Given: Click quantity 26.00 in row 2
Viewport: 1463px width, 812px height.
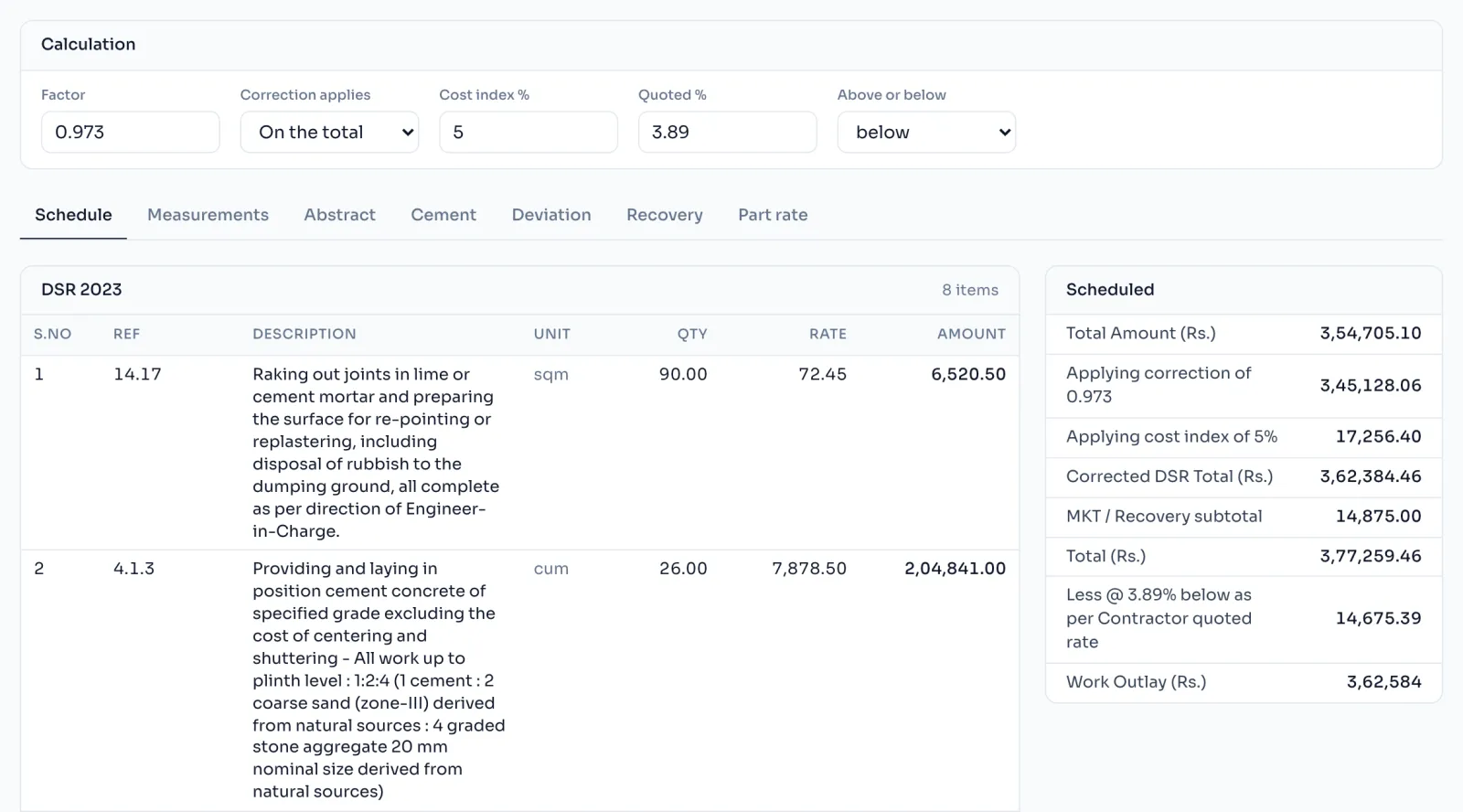Looking at the screenshot, I should (683, 569).
